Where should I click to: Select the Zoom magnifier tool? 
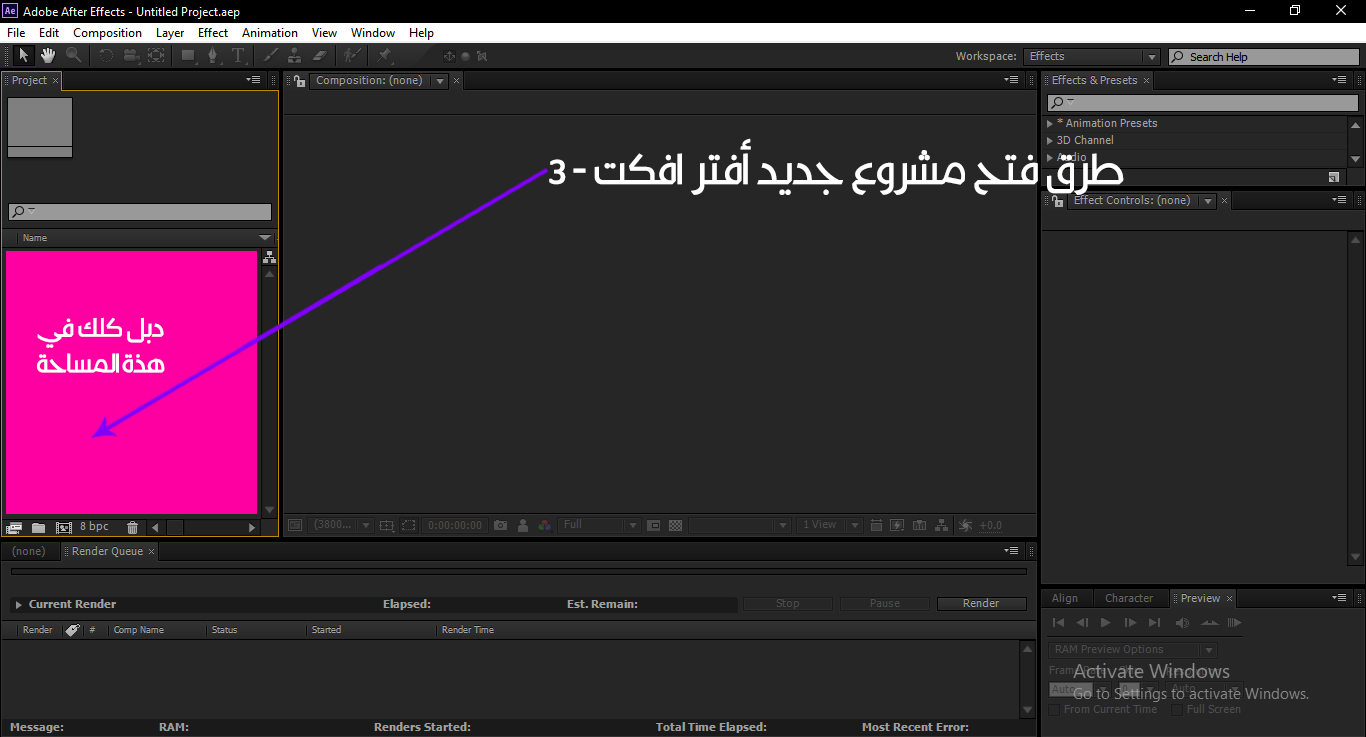pos(73,56)
